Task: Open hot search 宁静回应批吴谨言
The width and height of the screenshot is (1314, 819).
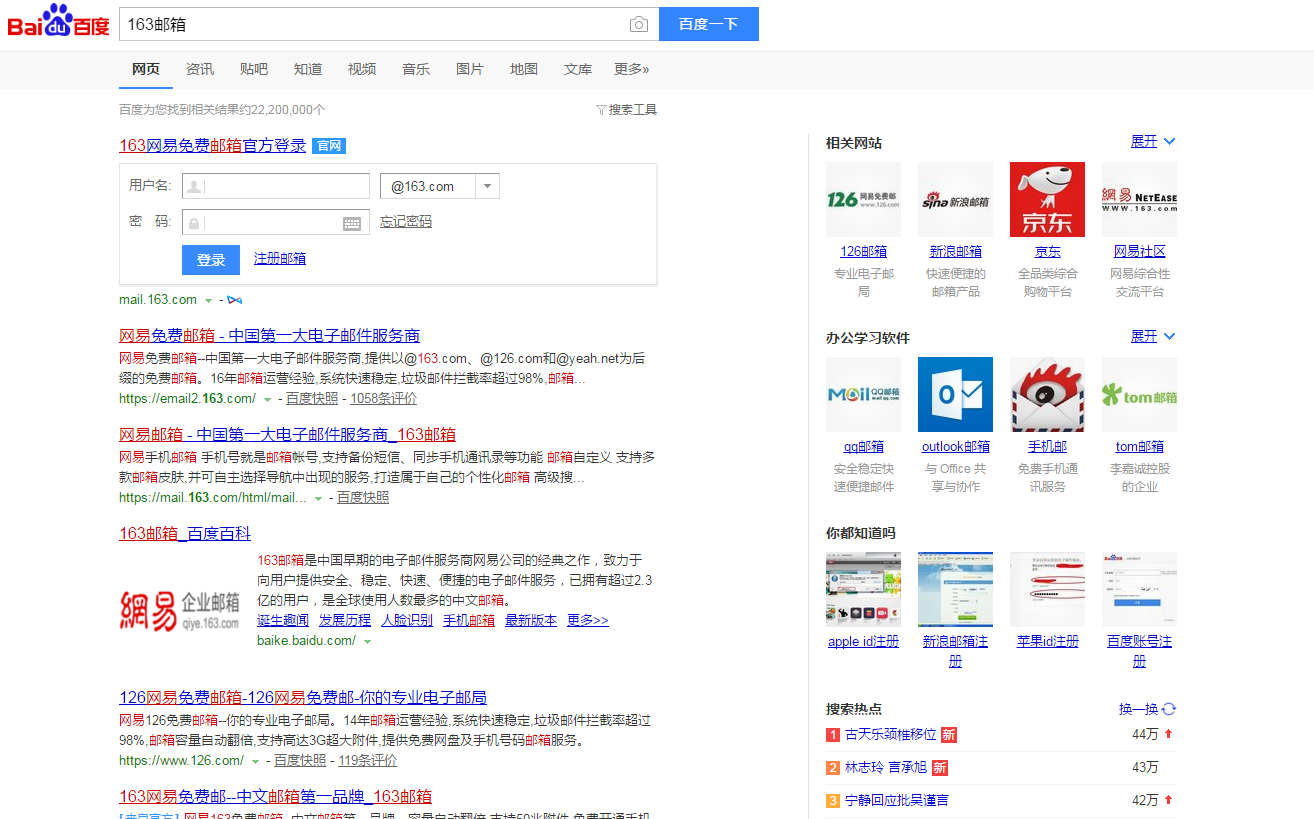Action: (897, 801)
